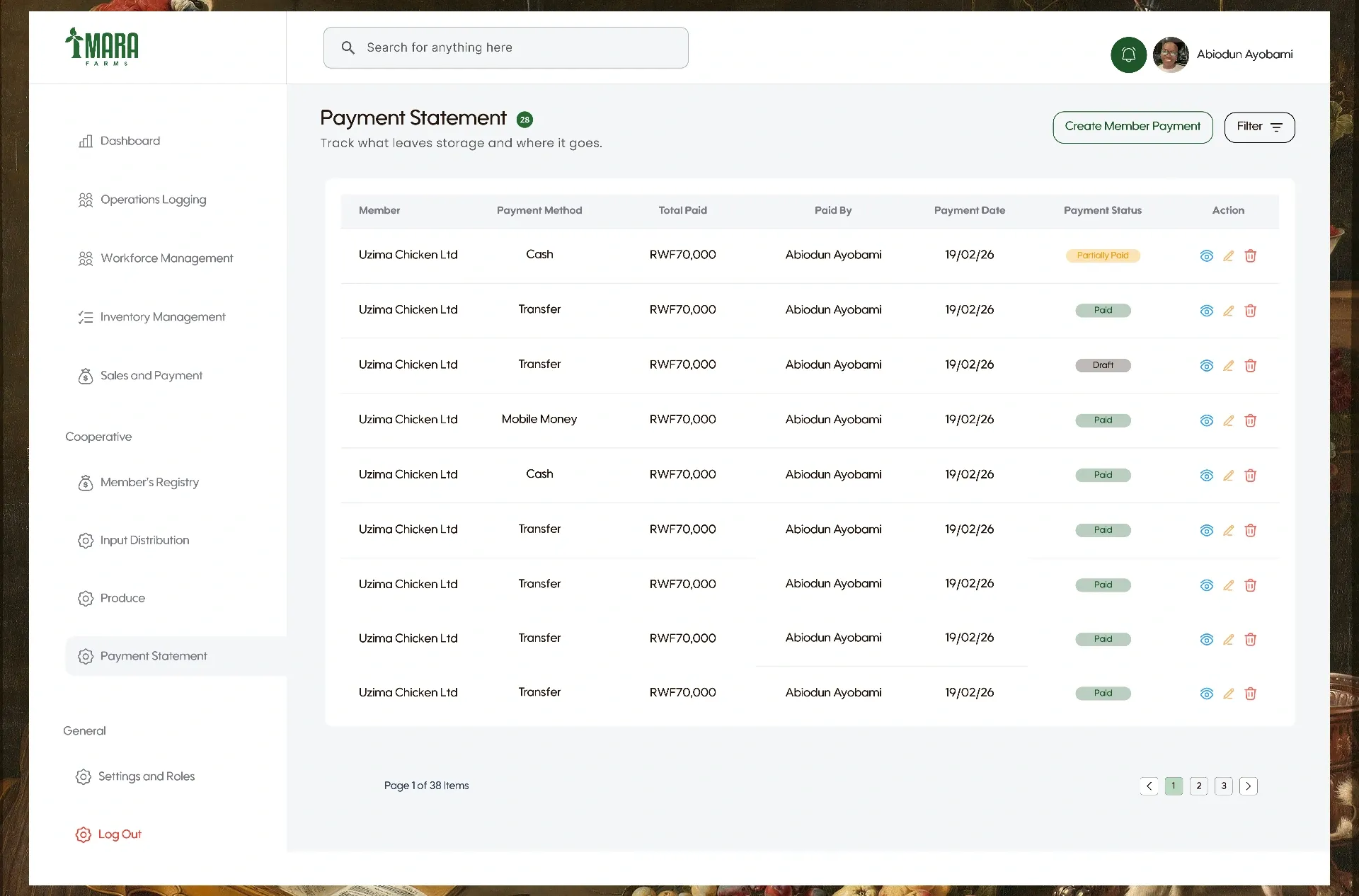
Task: Edit the second Cash payment row
Action: click(x=1228, y=476)
